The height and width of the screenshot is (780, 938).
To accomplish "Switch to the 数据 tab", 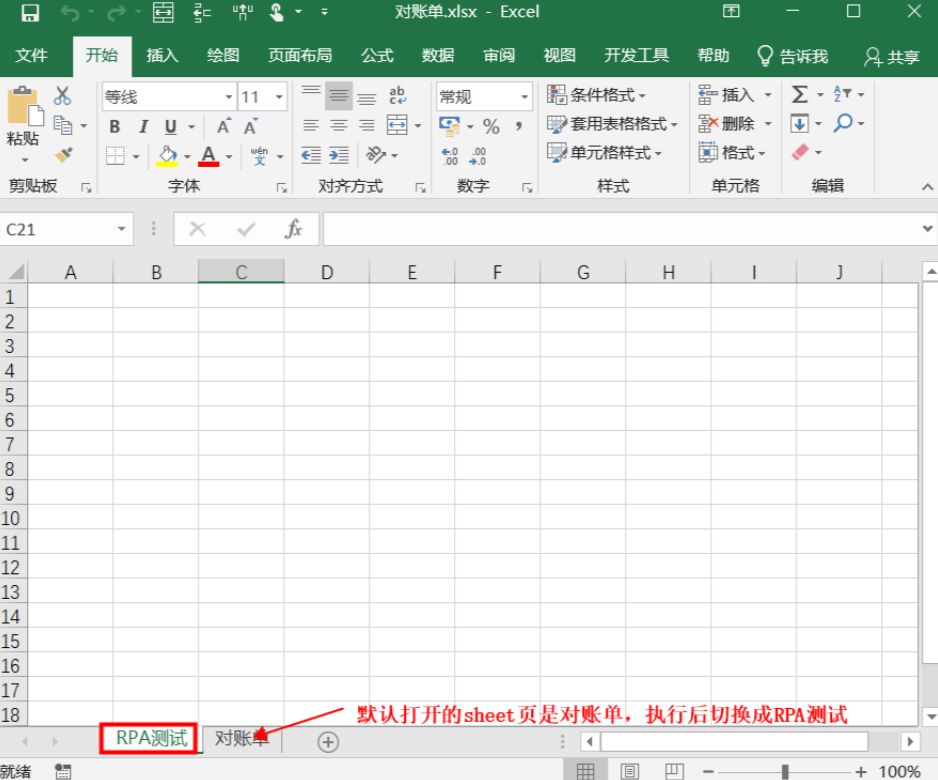I will (x=438, y=56).
